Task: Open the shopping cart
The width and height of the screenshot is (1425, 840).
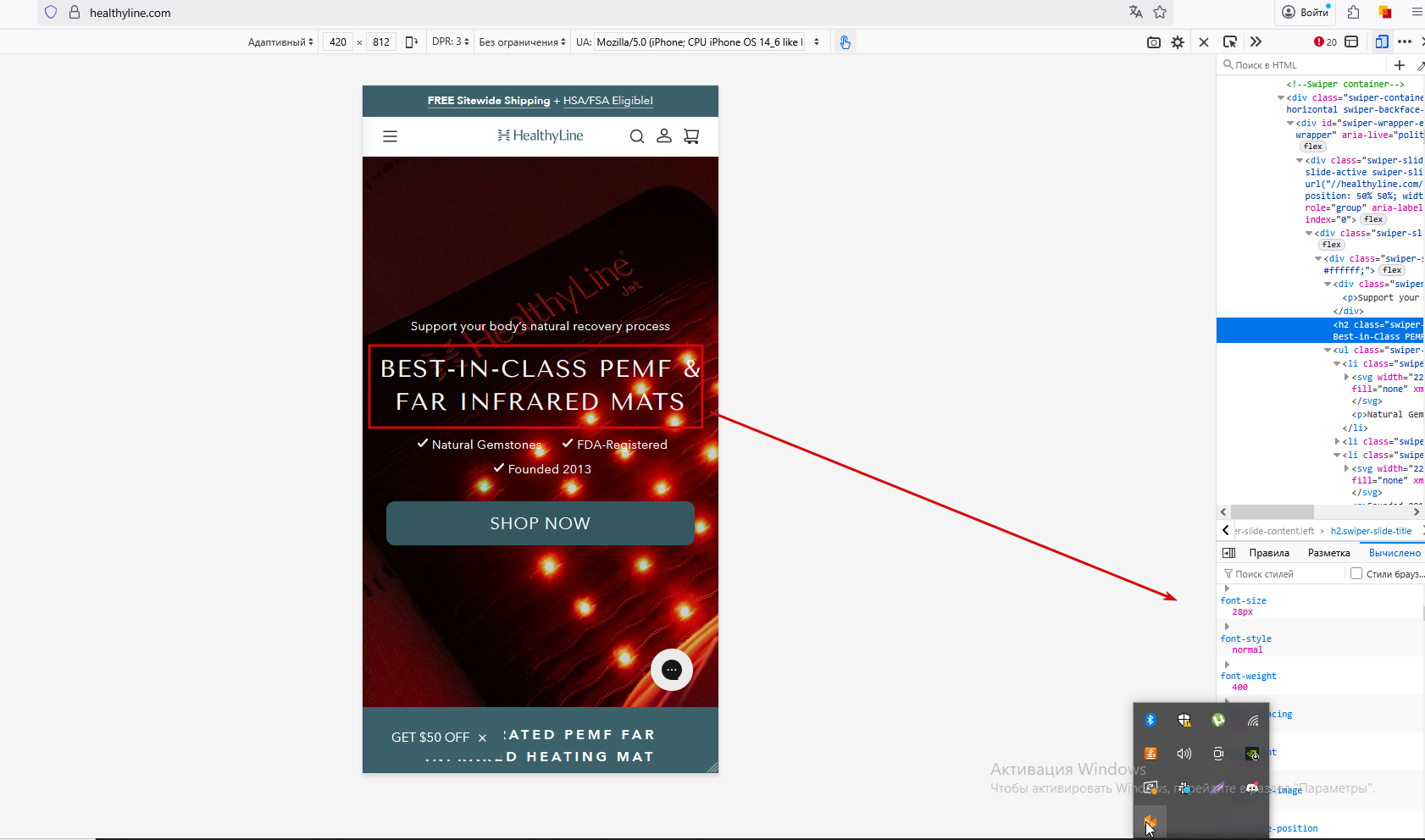Action: pyautogui.click(x=691, y=136)
